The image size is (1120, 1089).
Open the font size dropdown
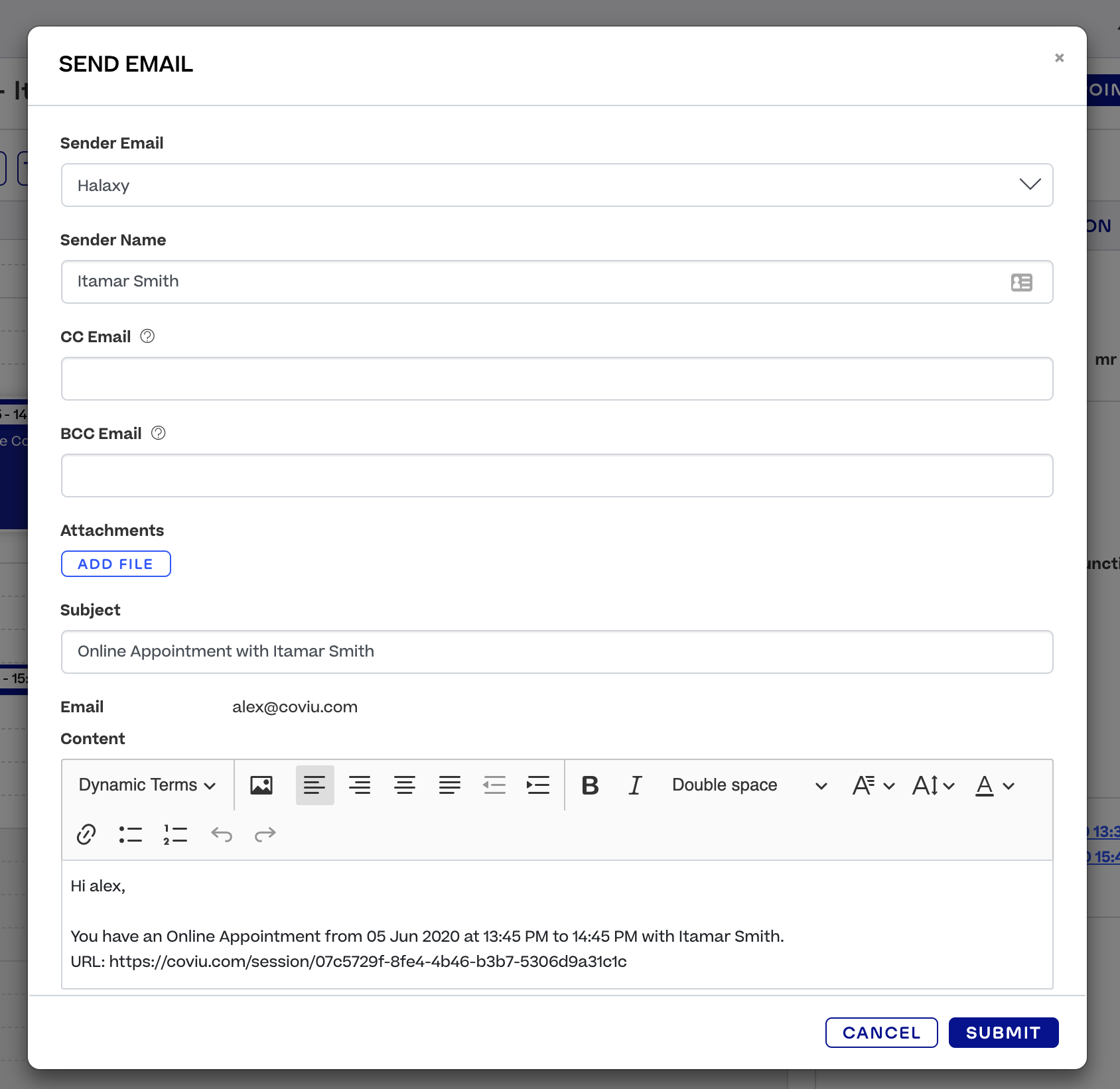click(x=932, y=785)
